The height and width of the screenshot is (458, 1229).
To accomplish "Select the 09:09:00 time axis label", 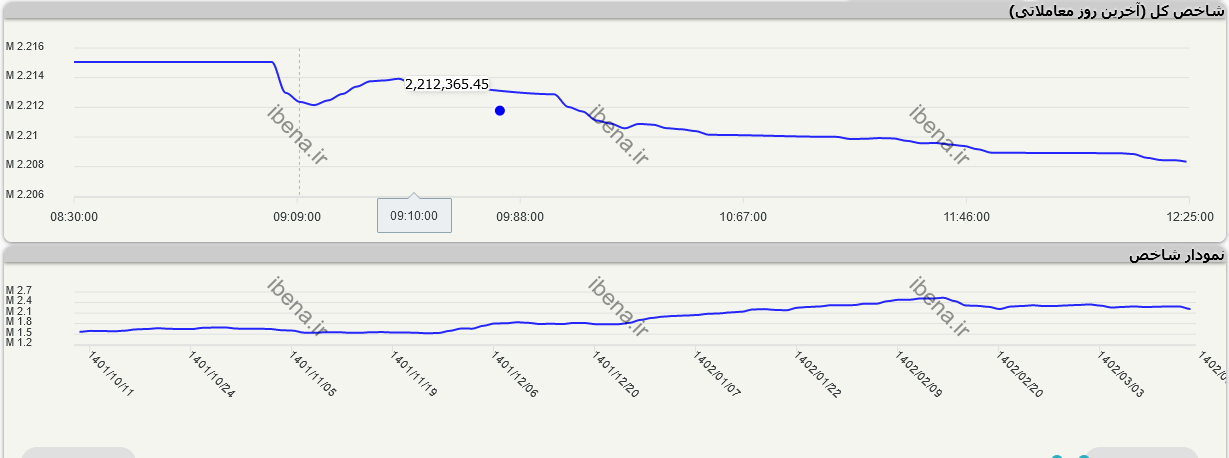I will [x=299, y=216].
